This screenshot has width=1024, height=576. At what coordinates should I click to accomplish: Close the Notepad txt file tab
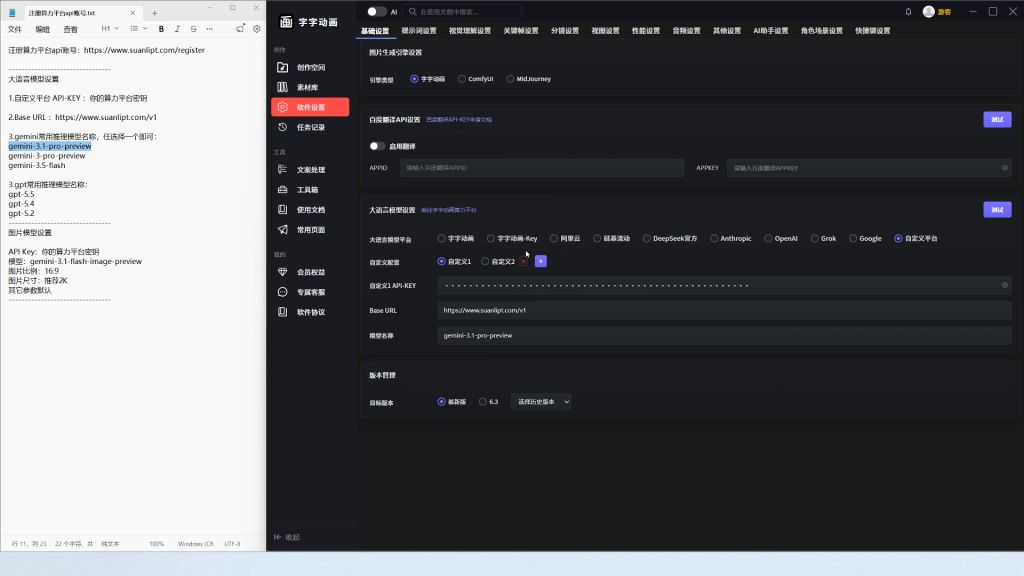pyautogui.click(x=133, y=13)
